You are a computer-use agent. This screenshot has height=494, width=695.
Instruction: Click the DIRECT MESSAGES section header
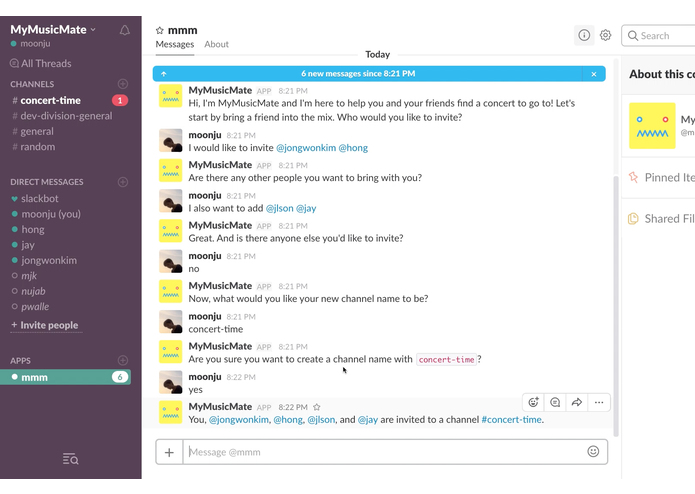[x=47, y=182]
